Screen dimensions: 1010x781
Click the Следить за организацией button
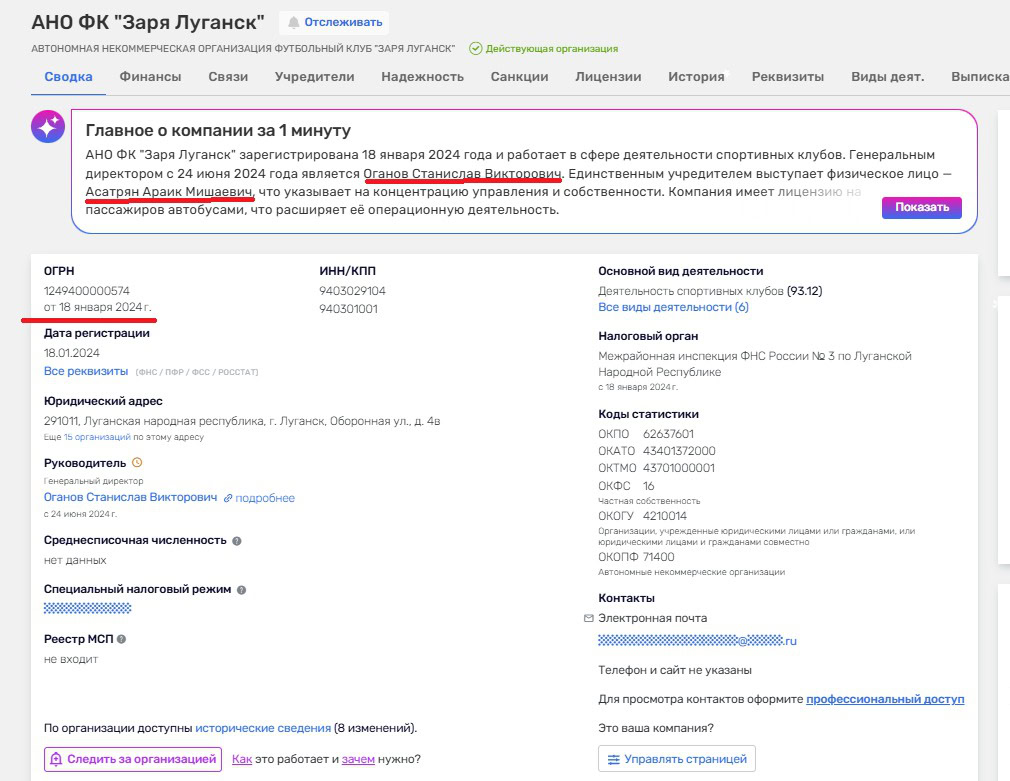coord(133,759)
